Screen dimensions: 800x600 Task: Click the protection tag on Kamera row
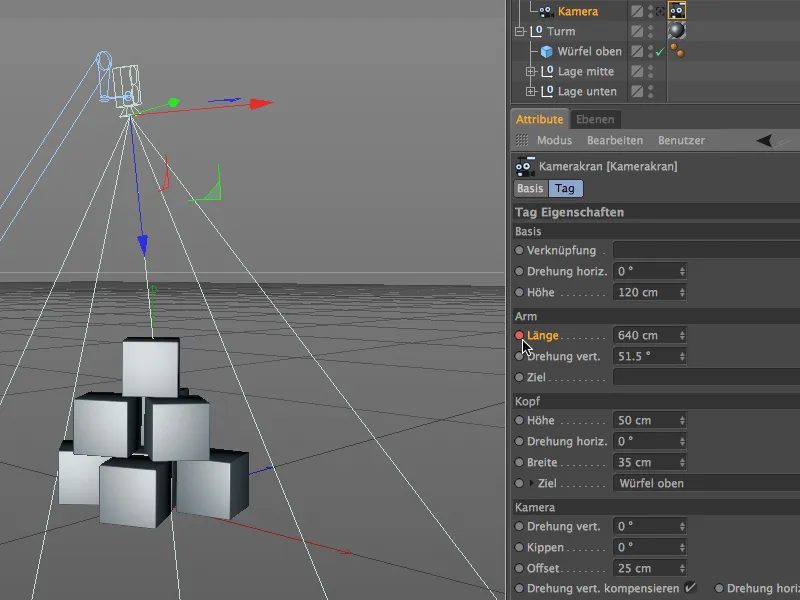click(660, 11)
